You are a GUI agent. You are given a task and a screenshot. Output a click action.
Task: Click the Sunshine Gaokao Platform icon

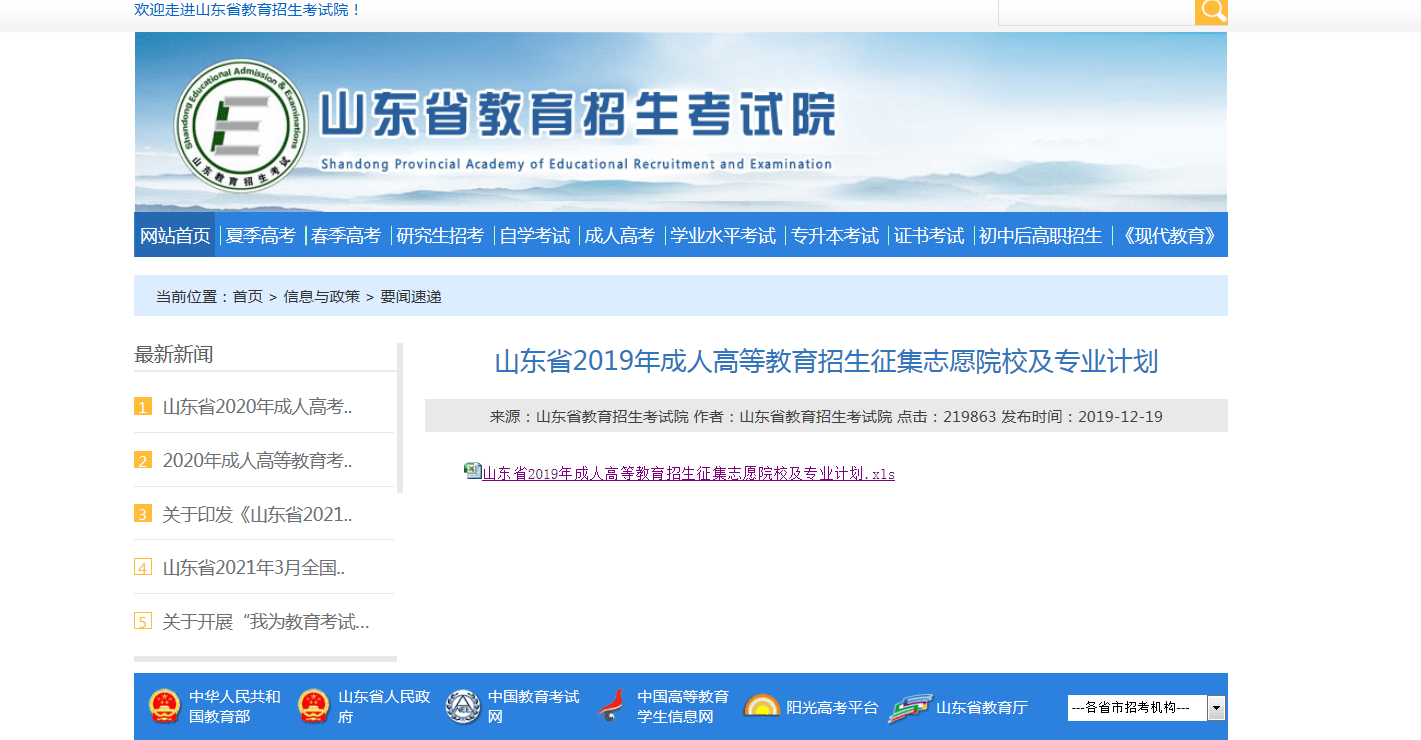tap(762, 706)
